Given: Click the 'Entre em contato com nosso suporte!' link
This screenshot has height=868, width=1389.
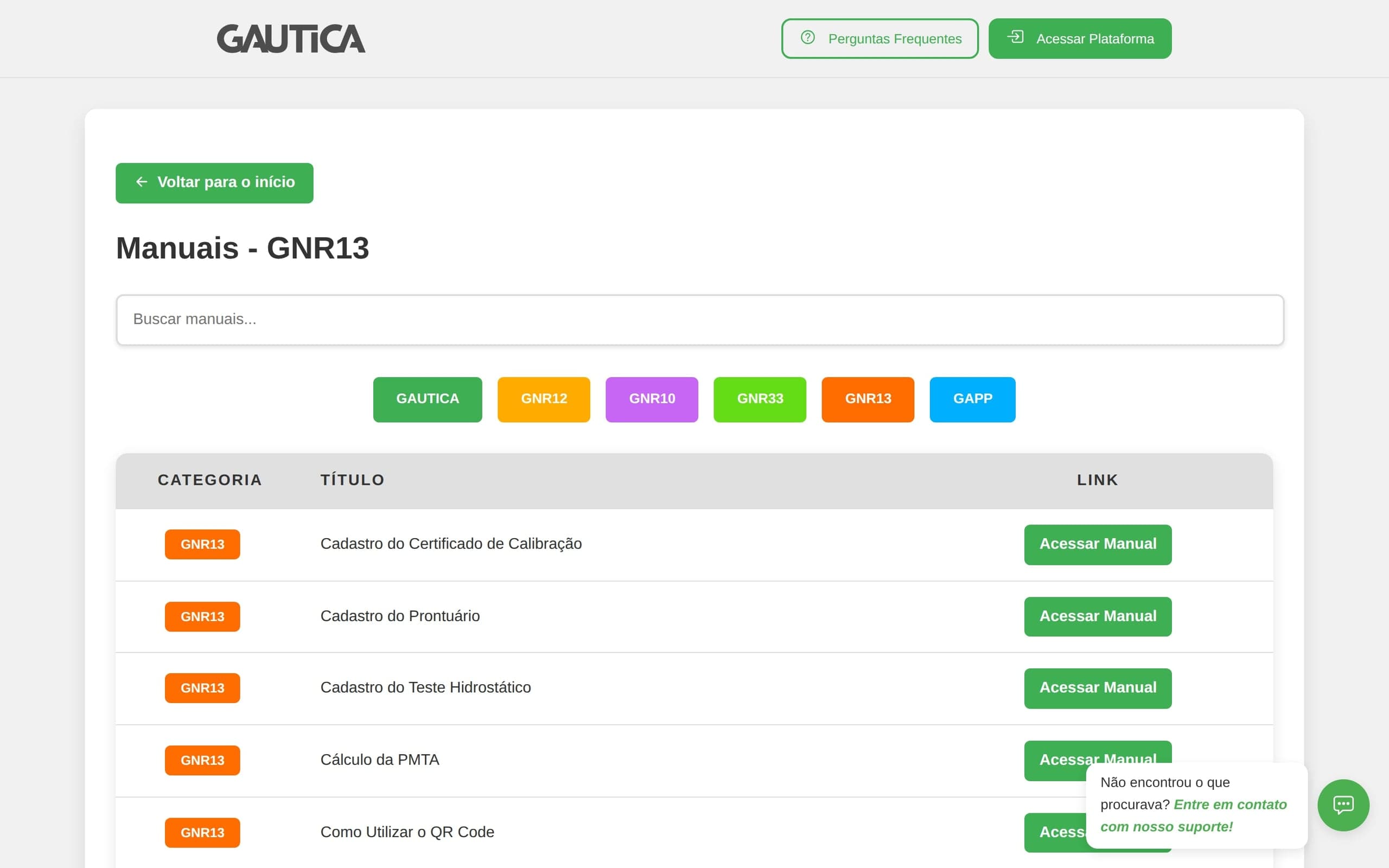Looking at the screenshot, I should (x=1193, y=816).
